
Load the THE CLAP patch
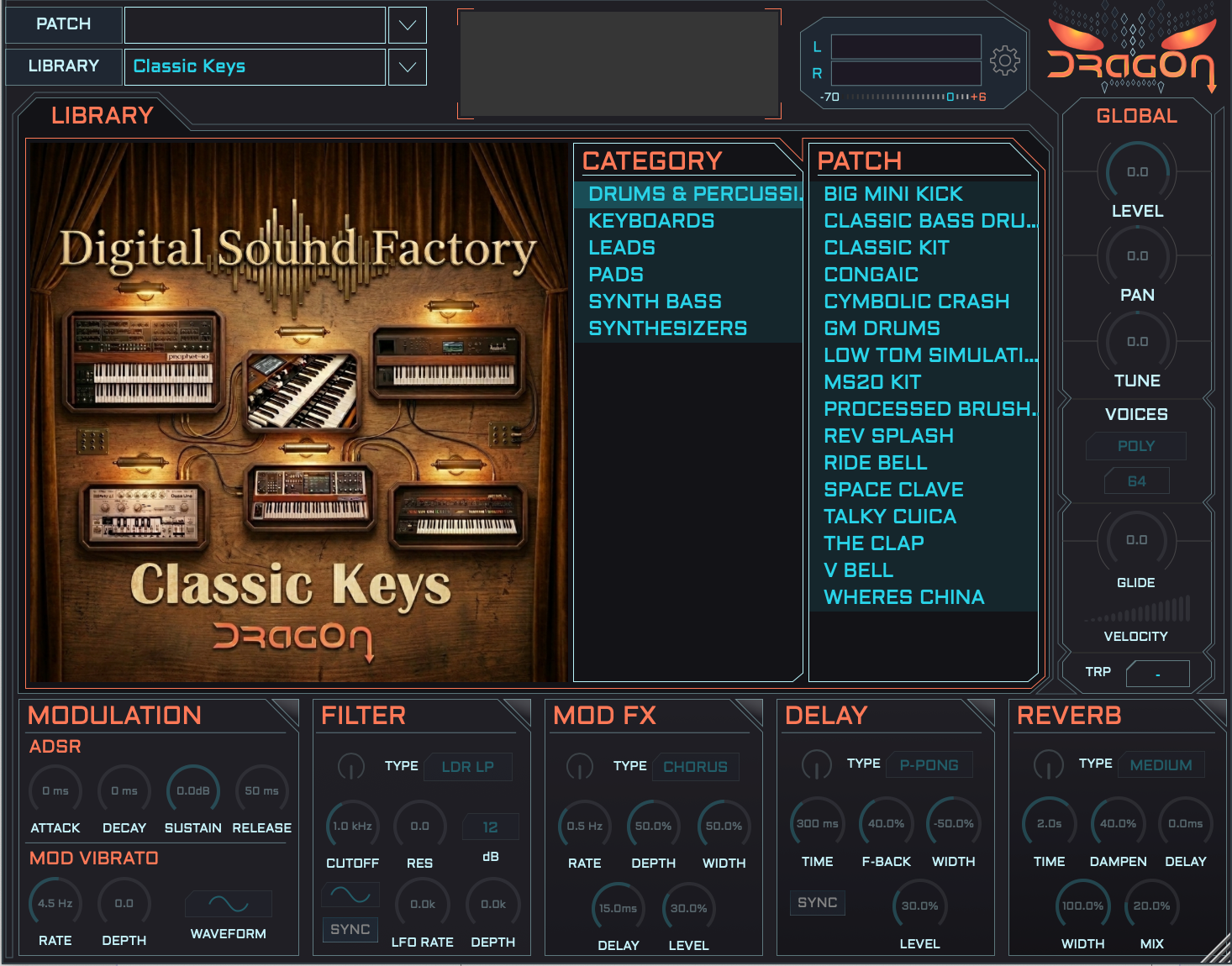[924, 543]
